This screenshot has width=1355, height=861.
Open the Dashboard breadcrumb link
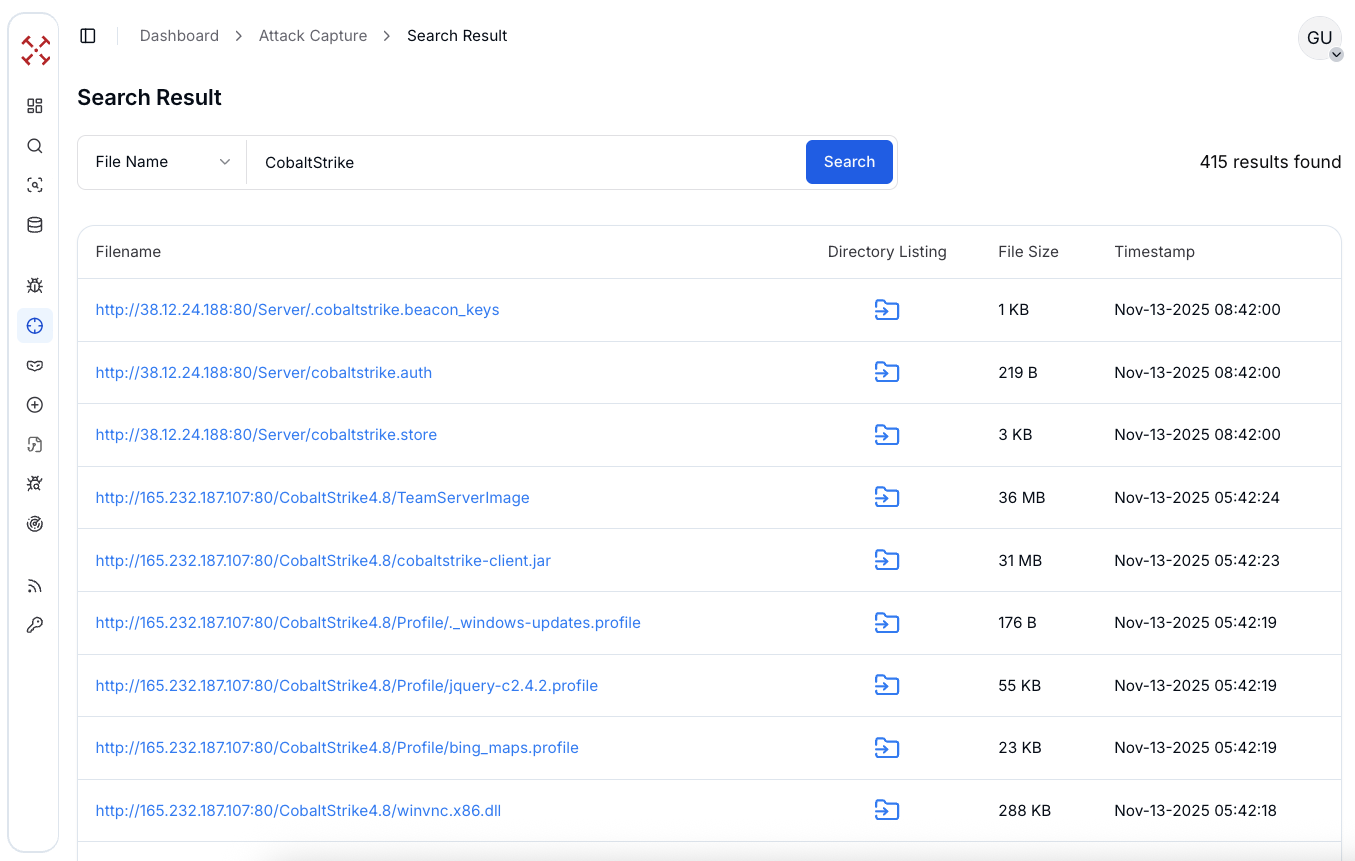coord(179,35)
